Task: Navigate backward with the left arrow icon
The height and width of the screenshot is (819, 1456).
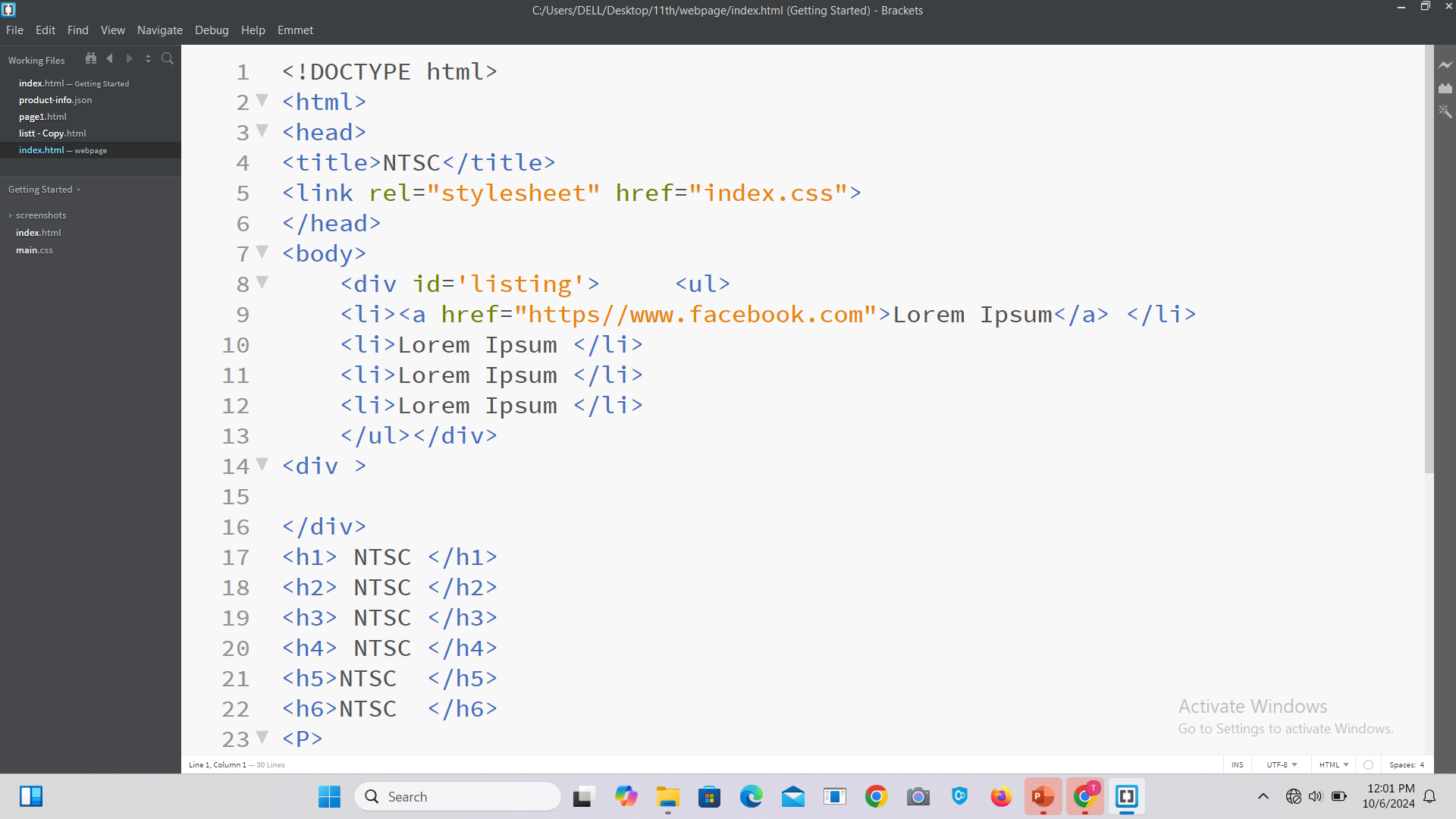Action: 110,58
